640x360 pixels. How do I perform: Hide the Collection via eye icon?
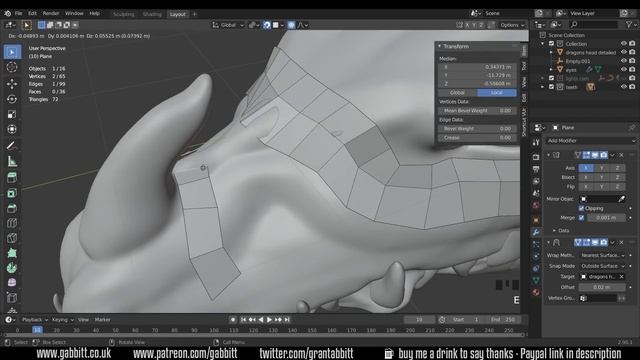pos(623,43)
